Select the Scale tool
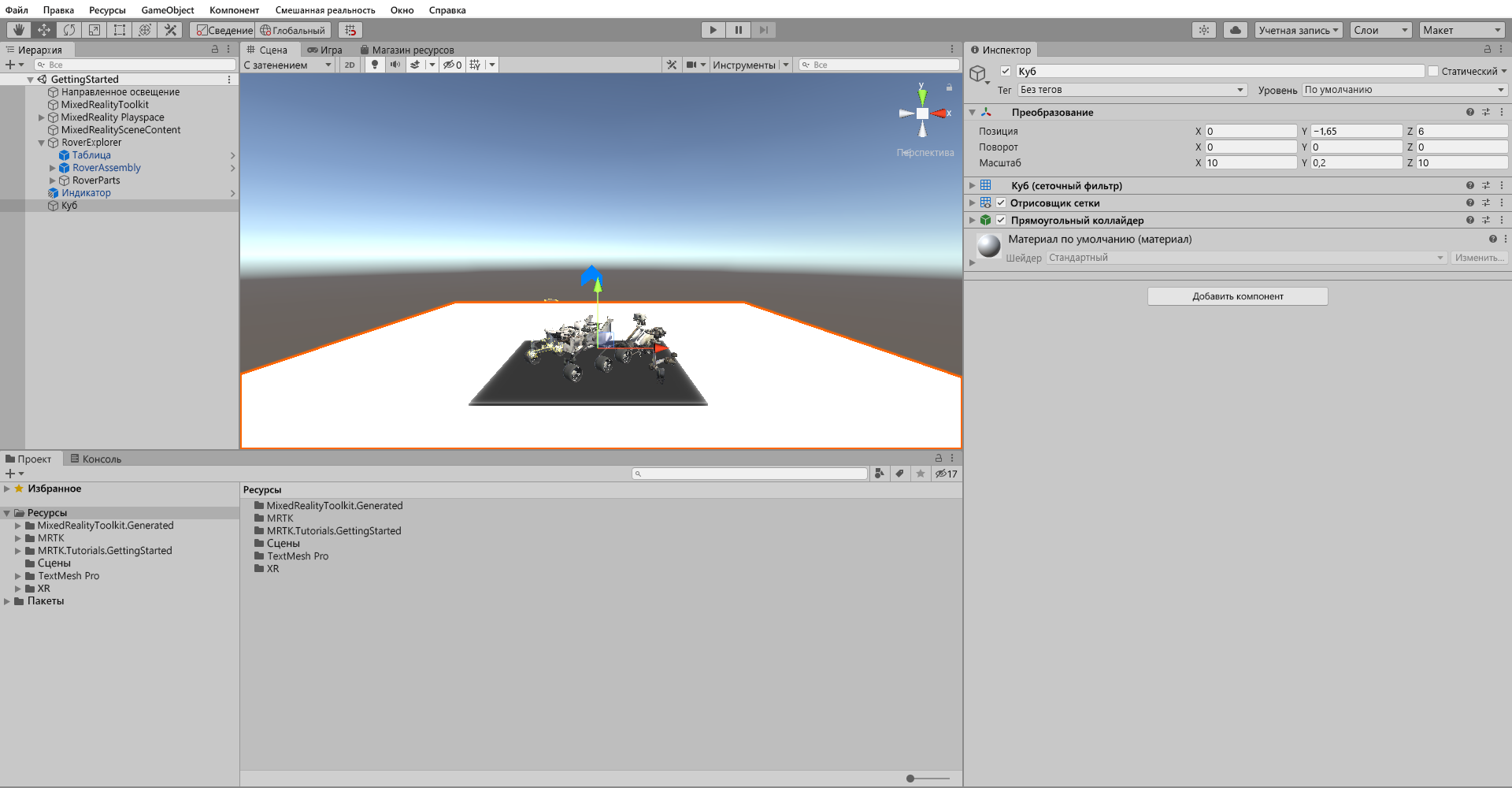The height and width of the screenshot is (788, 1512). click(94, 30)
